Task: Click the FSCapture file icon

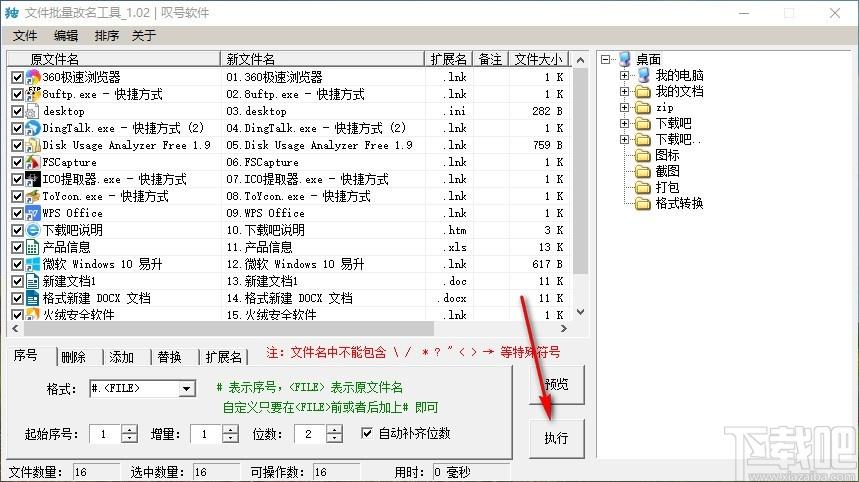Action: pyautogui.click(x=33, y=162)
